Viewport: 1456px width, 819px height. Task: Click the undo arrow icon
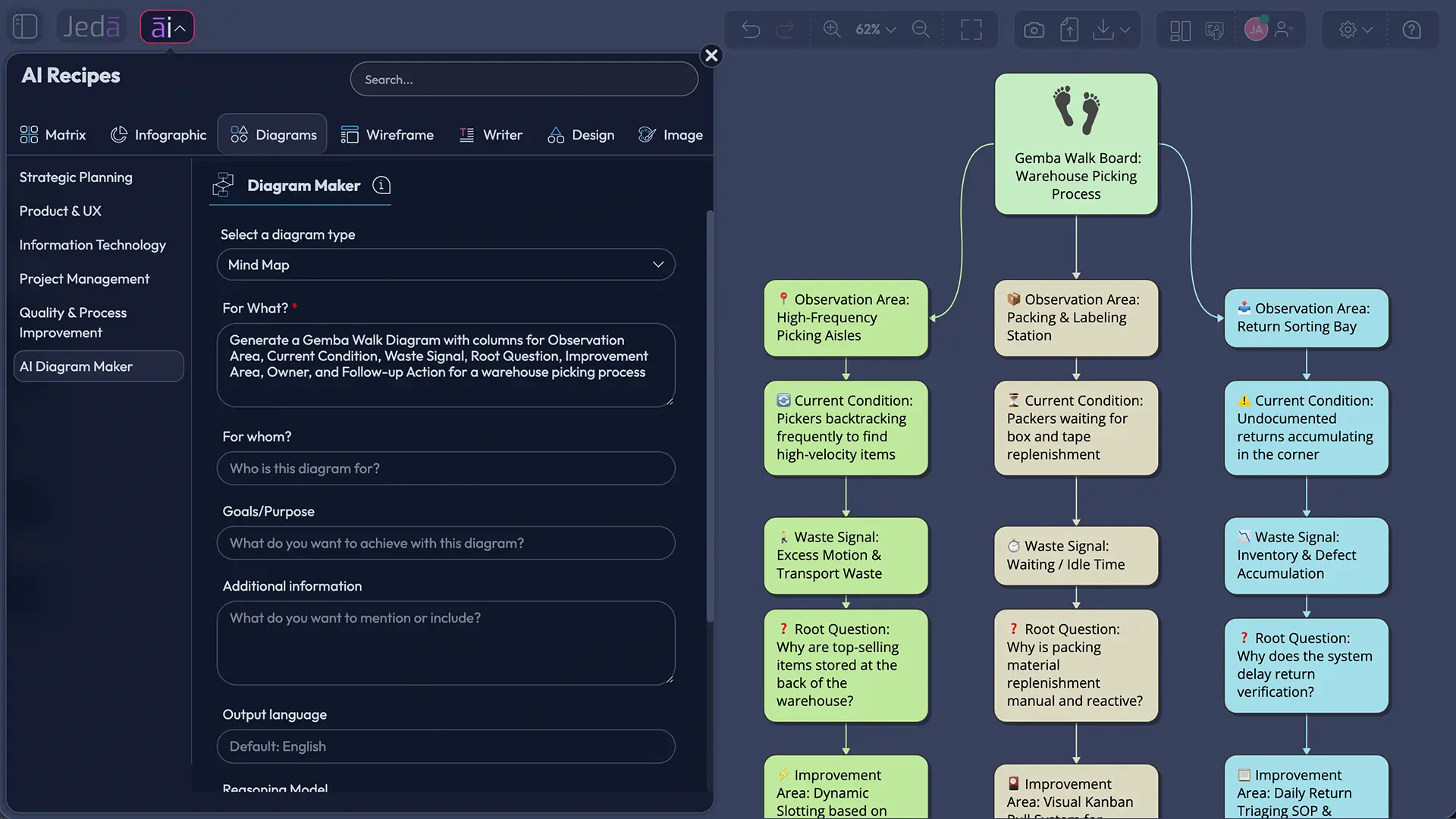(751, 30)
